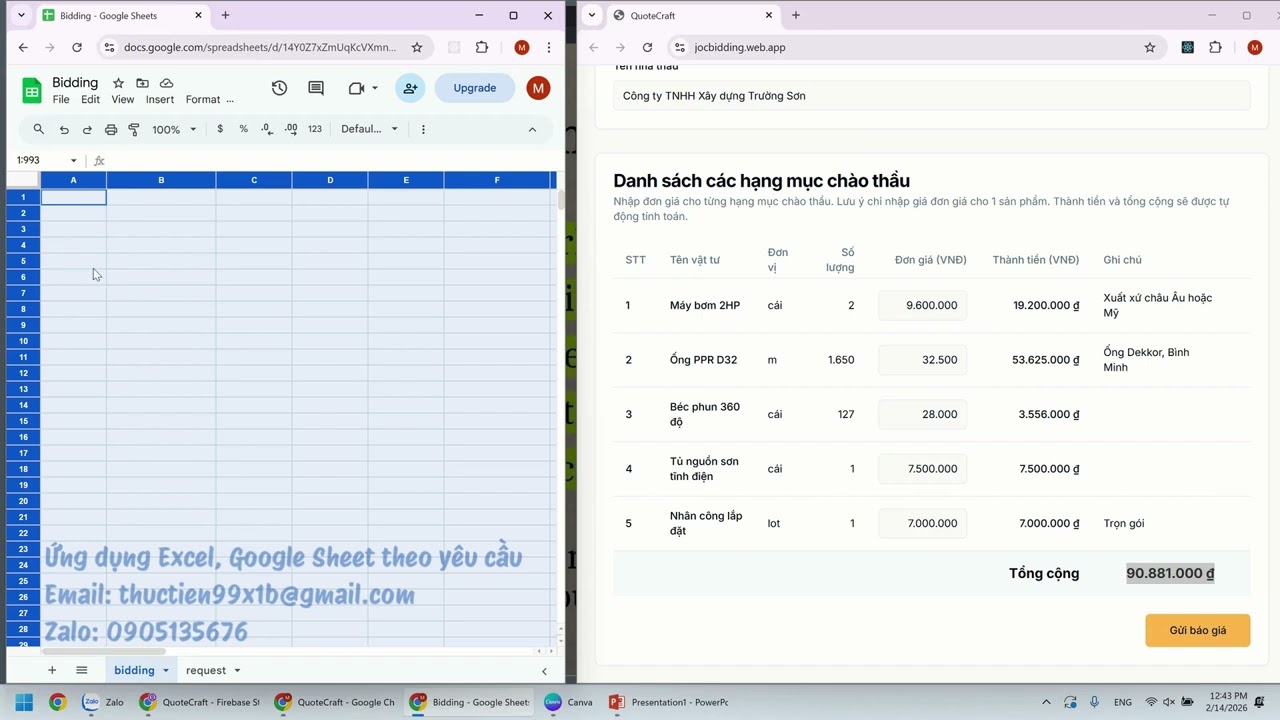Open the zoom 100% dropdown

174,129
